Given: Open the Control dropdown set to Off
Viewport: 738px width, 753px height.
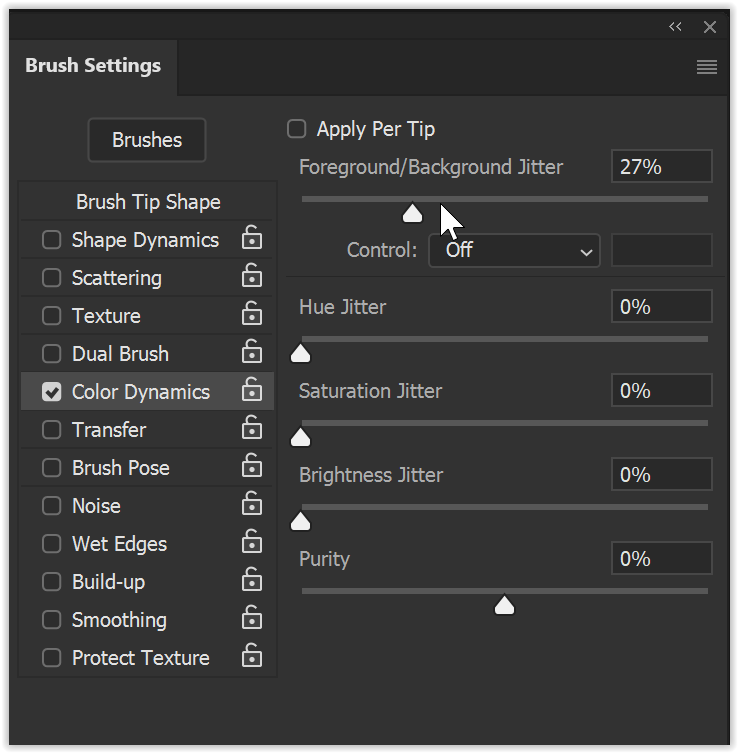Looking at the screenshot, I should (514, 250).
